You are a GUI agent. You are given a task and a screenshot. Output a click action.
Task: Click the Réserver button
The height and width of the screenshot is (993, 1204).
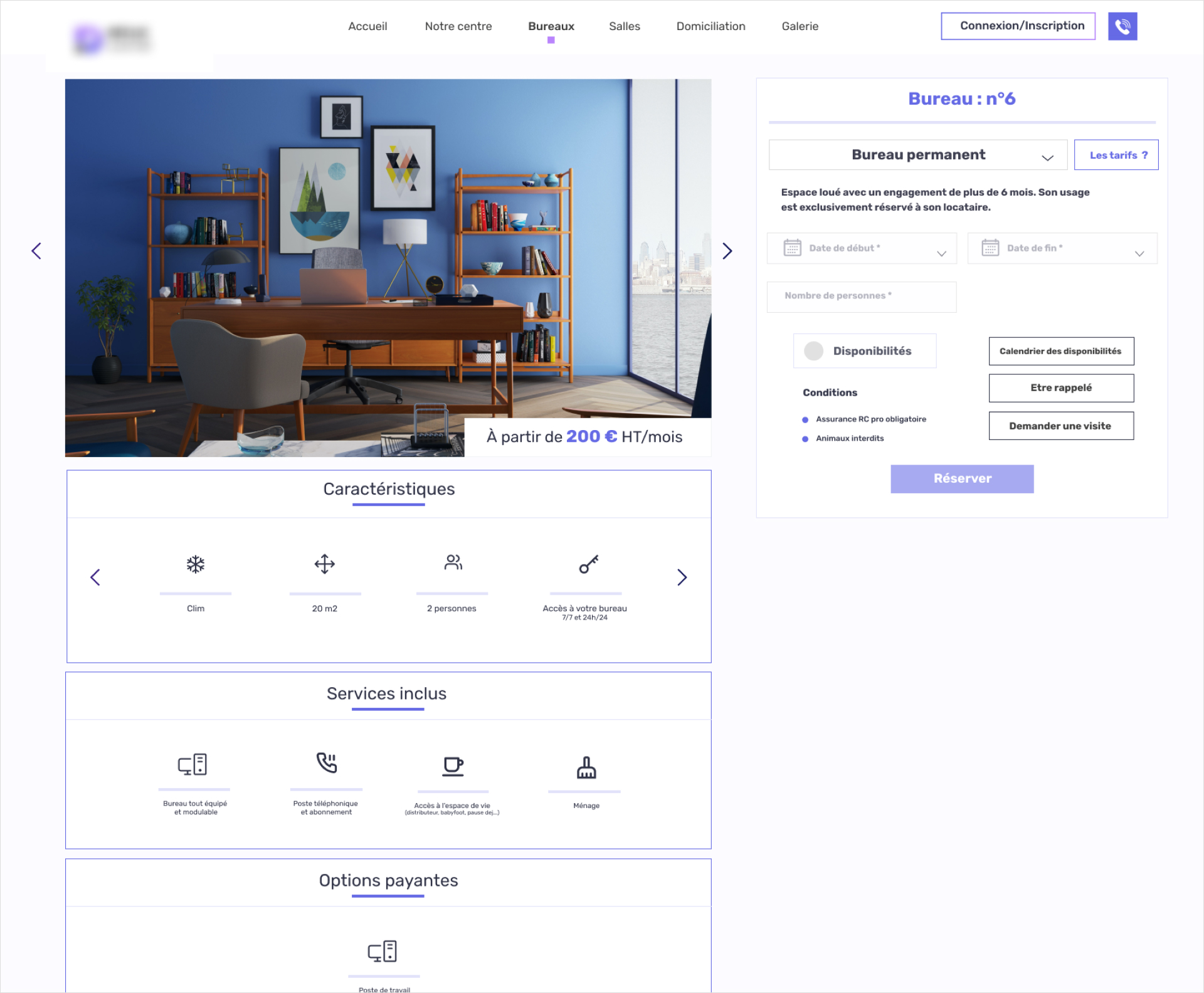pos(962,479)
